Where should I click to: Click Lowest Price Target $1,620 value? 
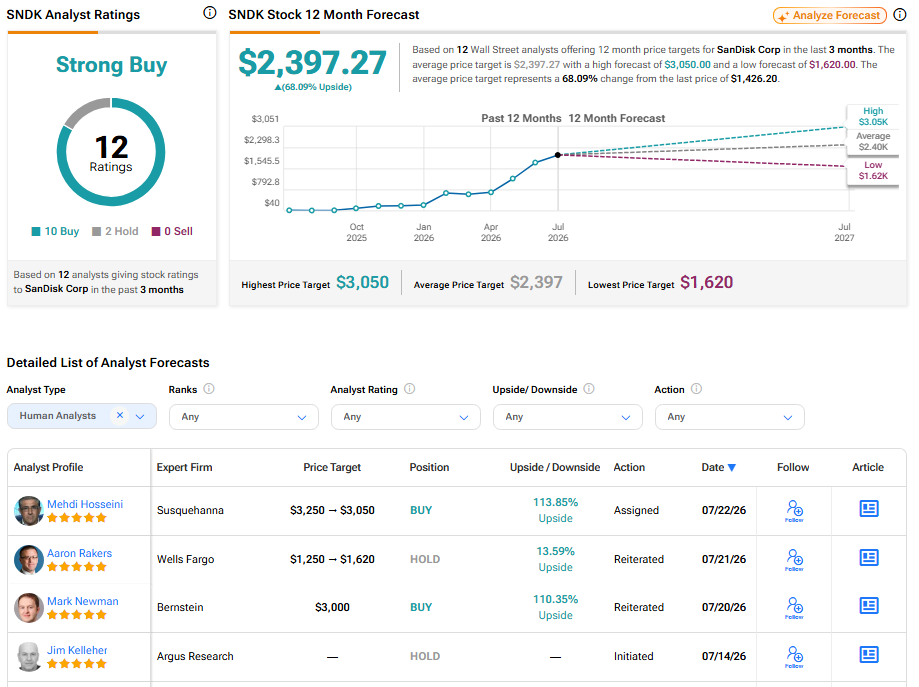point(706,283)
